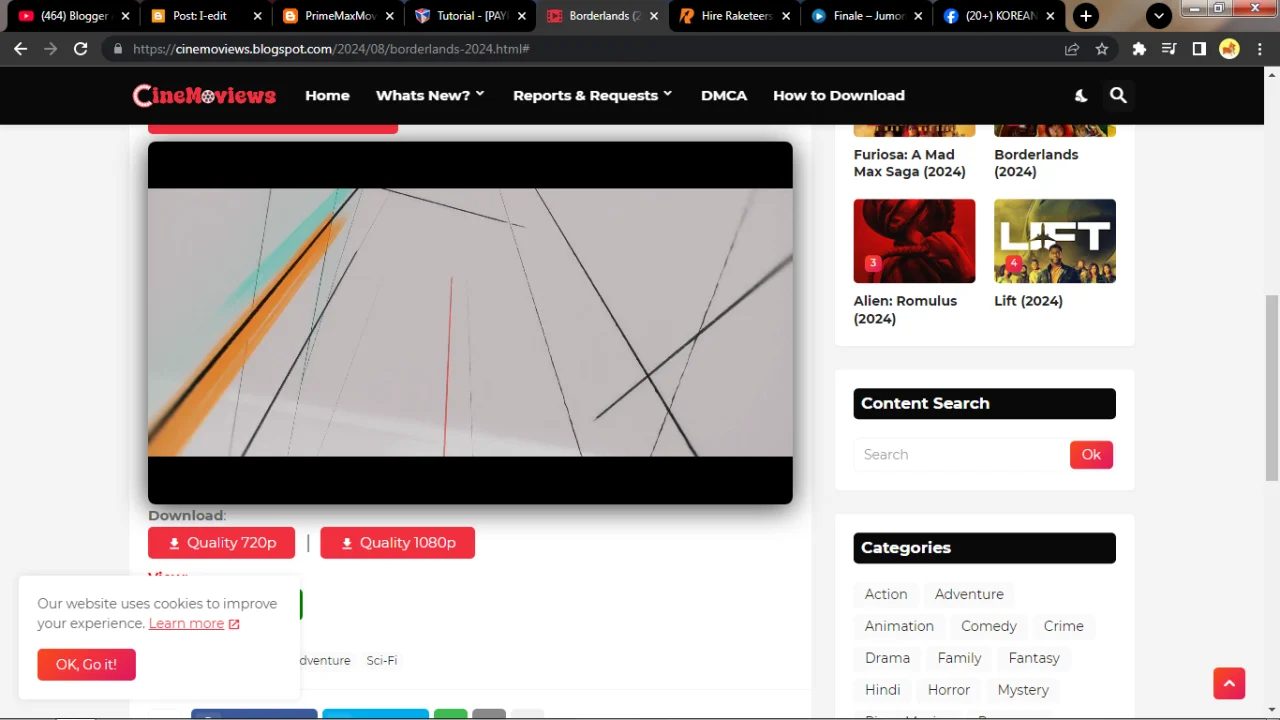Image resolution: width=1280 pixels, height=720 pixels.
Task: Close the Hire Raketeers tab
Action: point(786,16)
